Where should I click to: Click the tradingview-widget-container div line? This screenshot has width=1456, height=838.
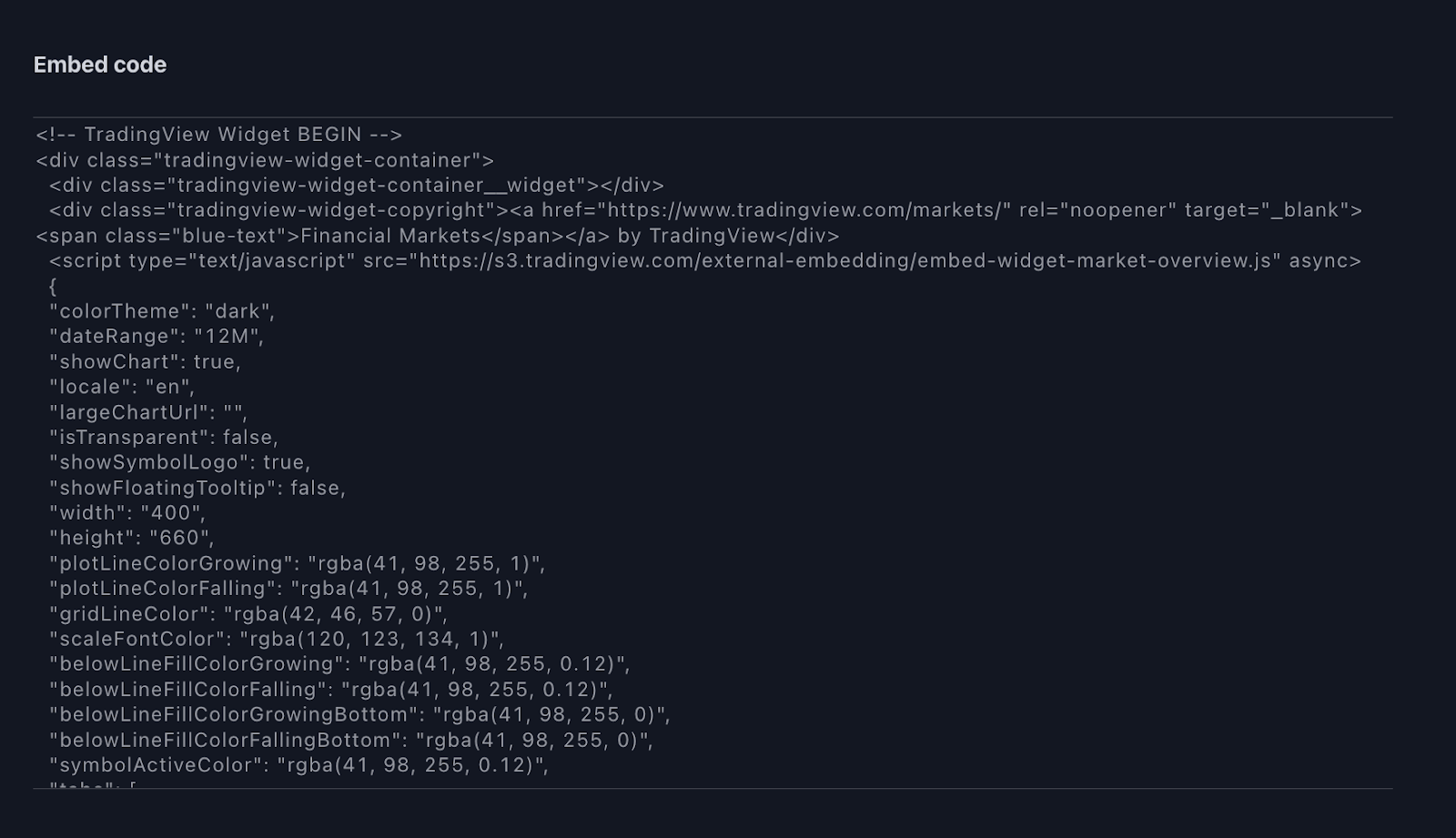click(x=265, y=160)
